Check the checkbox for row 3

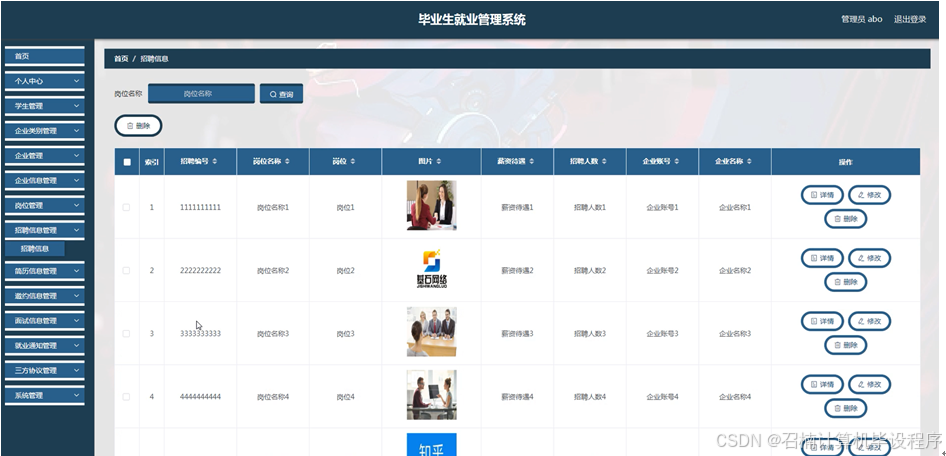coord(126,334)
